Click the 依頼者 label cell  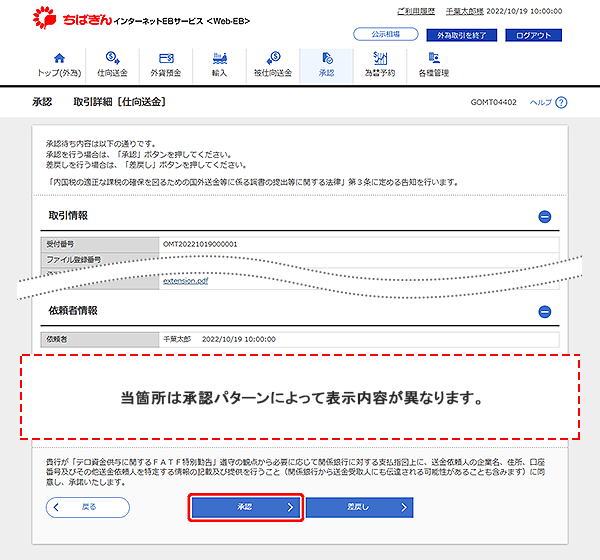(100, 339)
